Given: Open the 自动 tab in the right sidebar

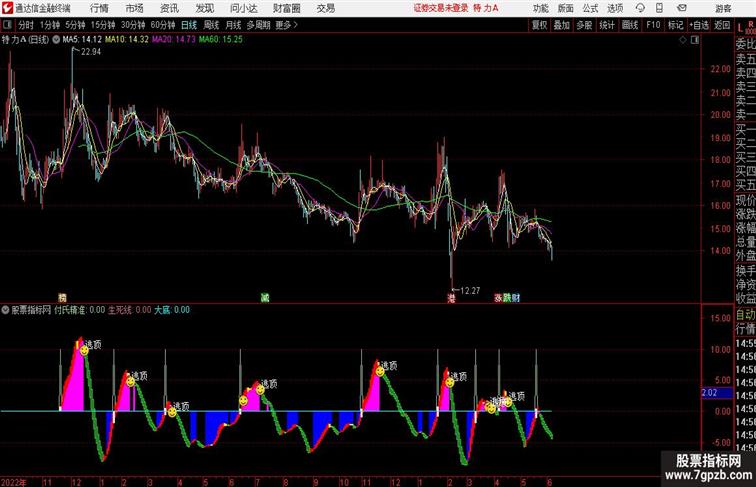Looking at the screenshot, I should pos(745,315).
